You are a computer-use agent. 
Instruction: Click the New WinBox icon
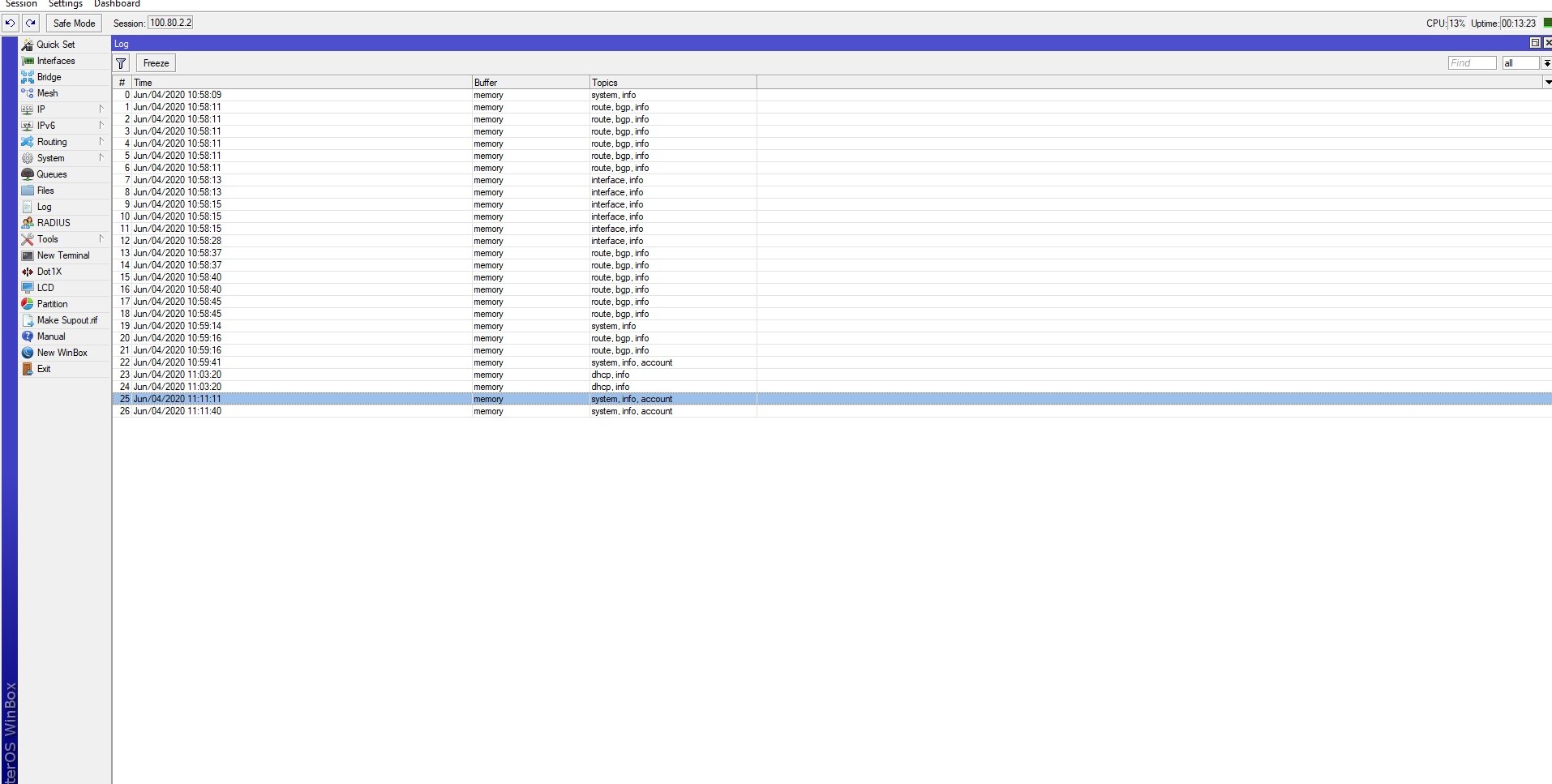coord(28,353)
